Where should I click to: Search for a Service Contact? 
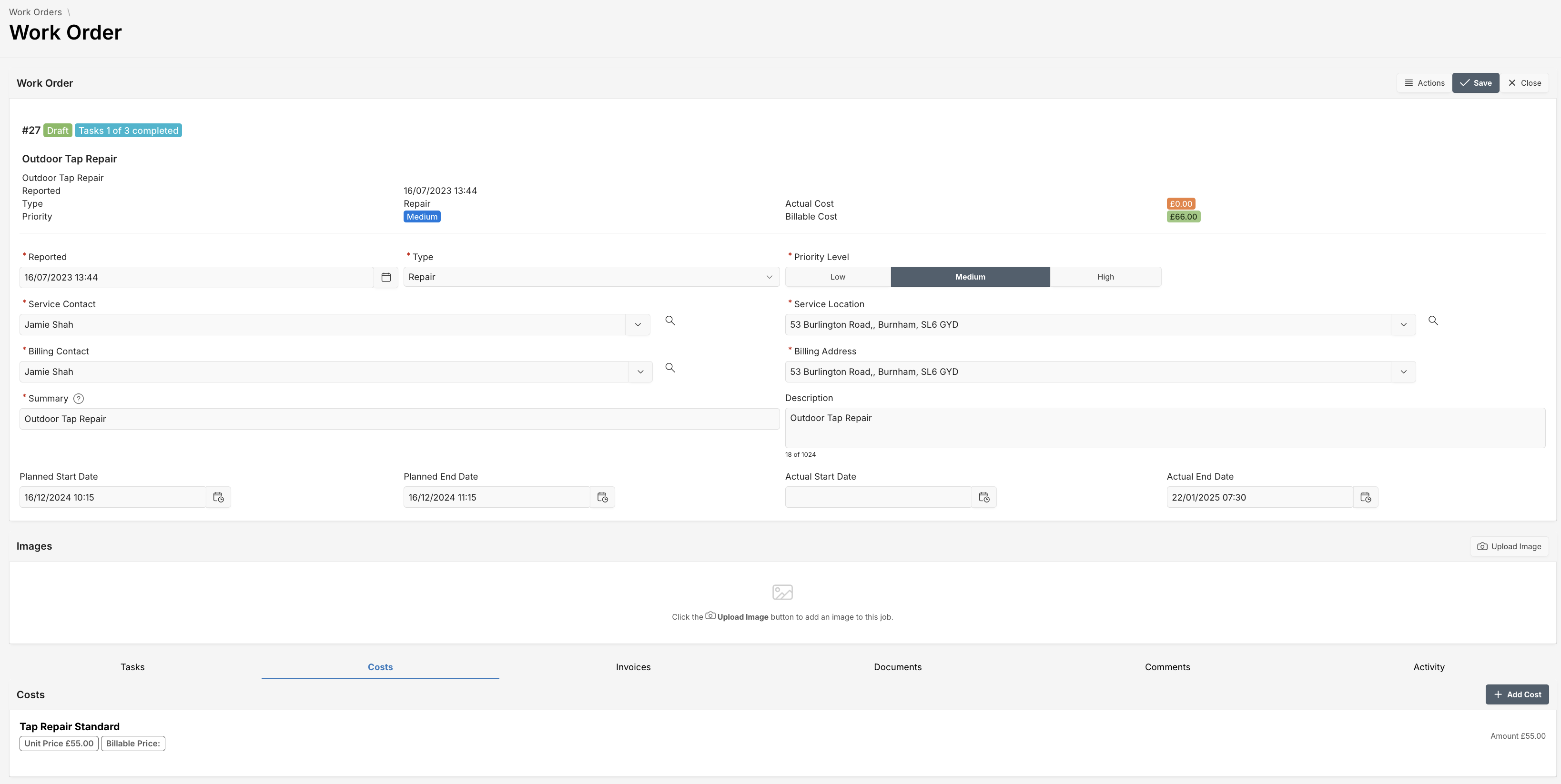(670, 321)
